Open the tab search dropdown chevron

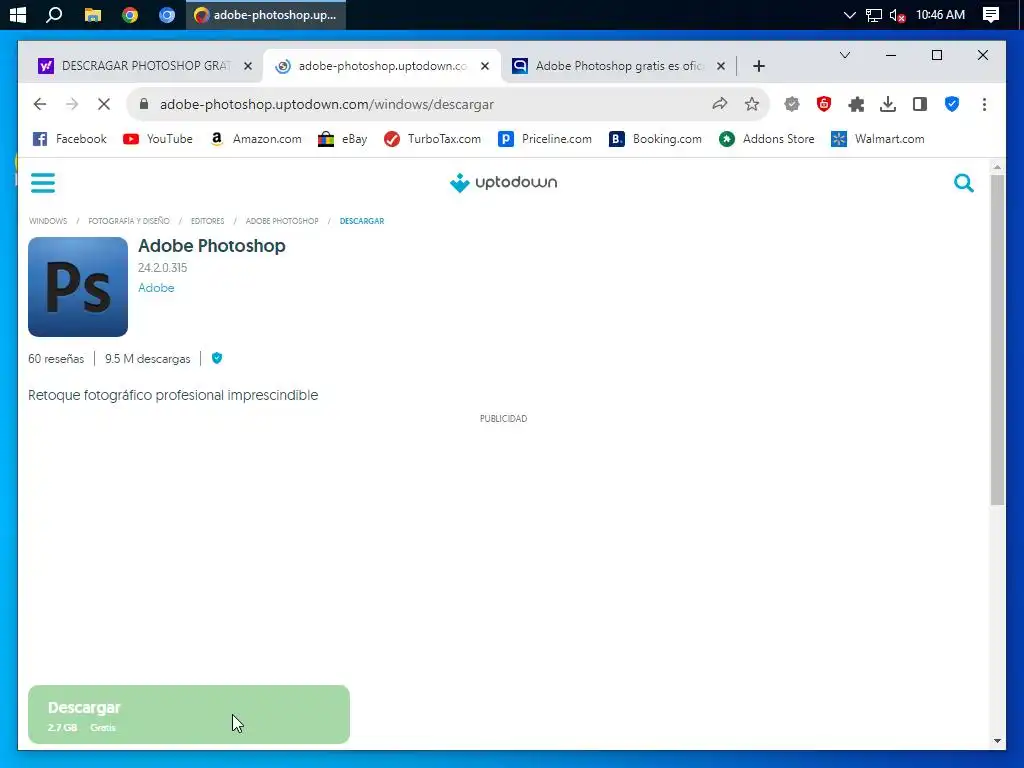(x=844, y=56)
